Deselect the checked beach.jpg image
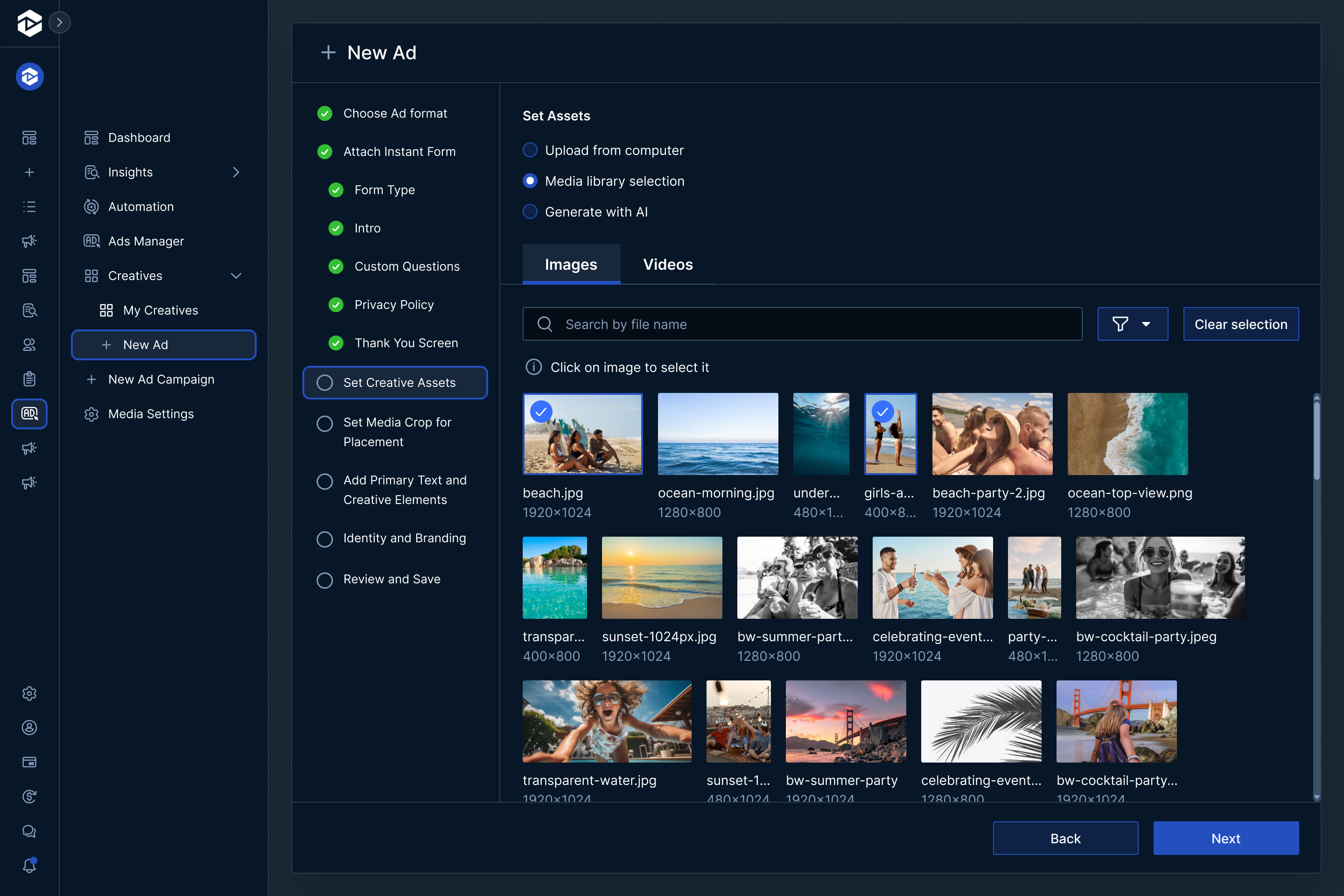The width and height of the screenshot is (1344, 896). [582, 434]
